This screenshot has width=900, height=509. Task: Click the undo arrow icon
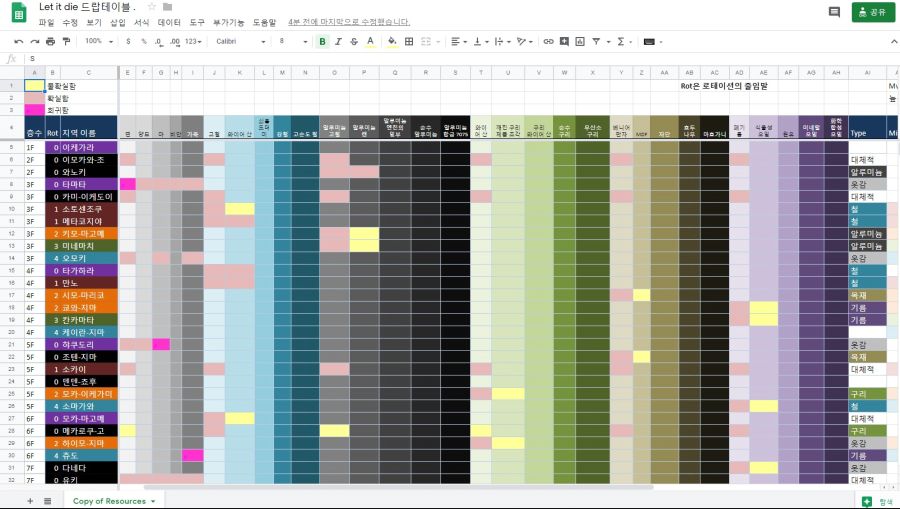[x=18, y=41]
